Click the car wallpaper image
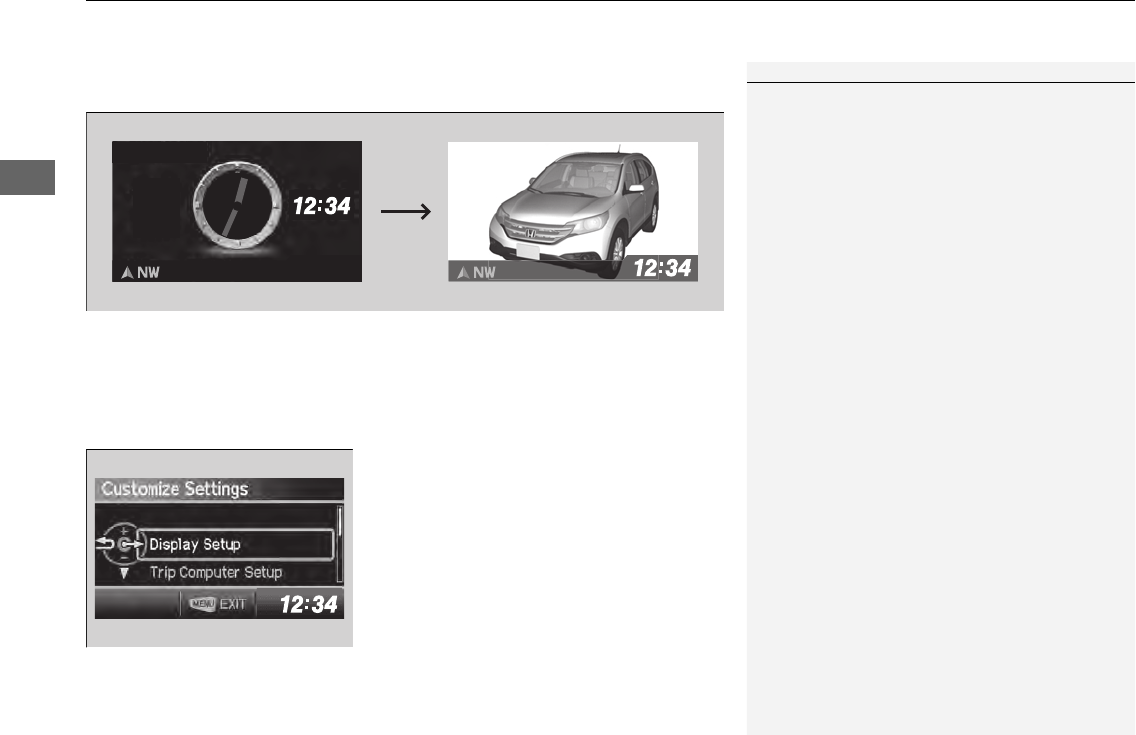 [x=573, y=211]
